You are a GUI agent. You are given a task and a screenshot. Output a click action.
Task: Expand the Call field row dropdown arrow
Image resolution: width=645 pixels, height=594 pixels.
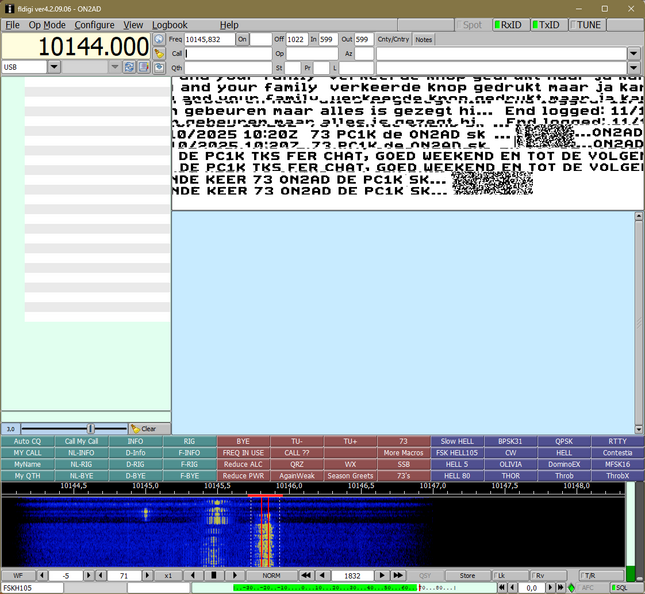(x=633, y=53)
